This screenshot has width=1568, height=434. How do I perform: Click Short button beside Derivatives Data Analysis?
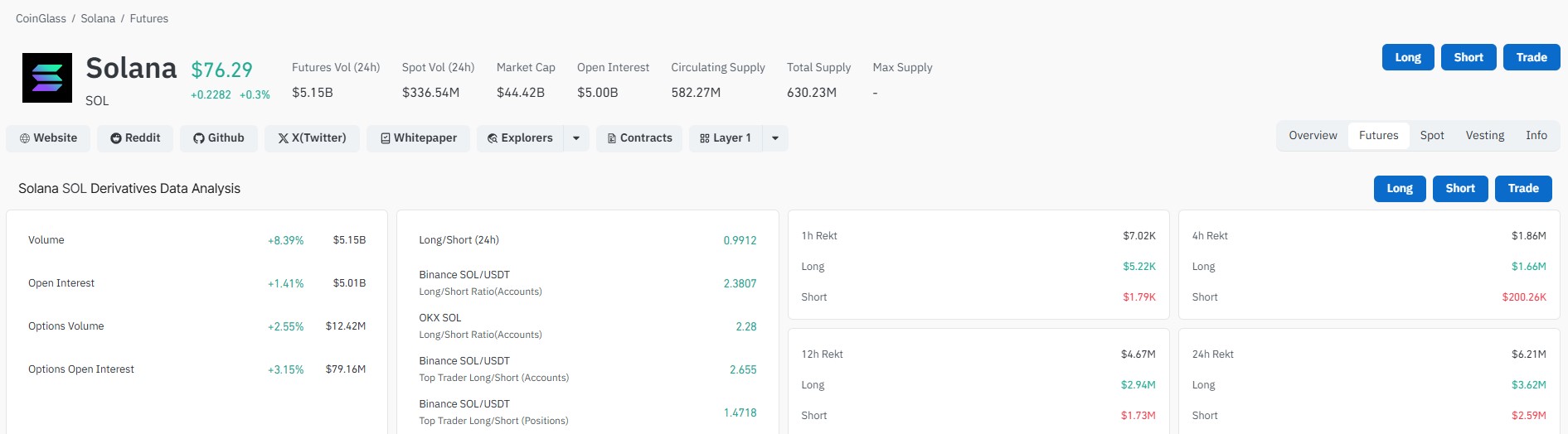1460,189
